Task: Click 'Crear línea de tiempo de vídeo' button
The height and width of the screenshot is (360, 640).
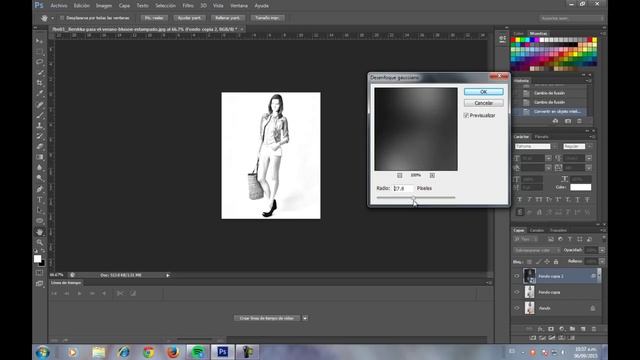Action: [x=267, y=318]
